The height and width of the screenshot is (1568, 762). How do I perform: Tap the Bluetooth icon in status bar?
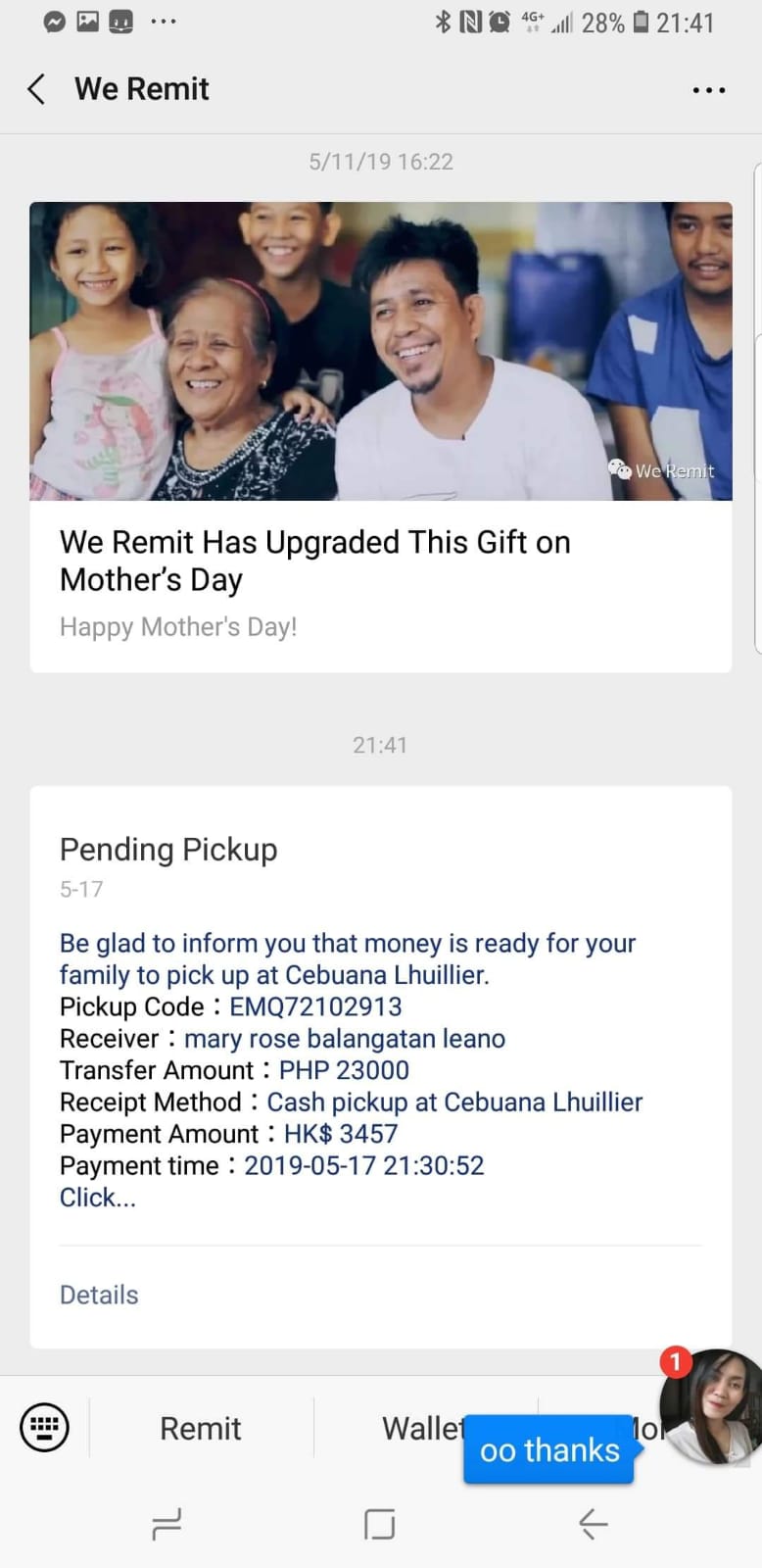[x=443, y=22]
